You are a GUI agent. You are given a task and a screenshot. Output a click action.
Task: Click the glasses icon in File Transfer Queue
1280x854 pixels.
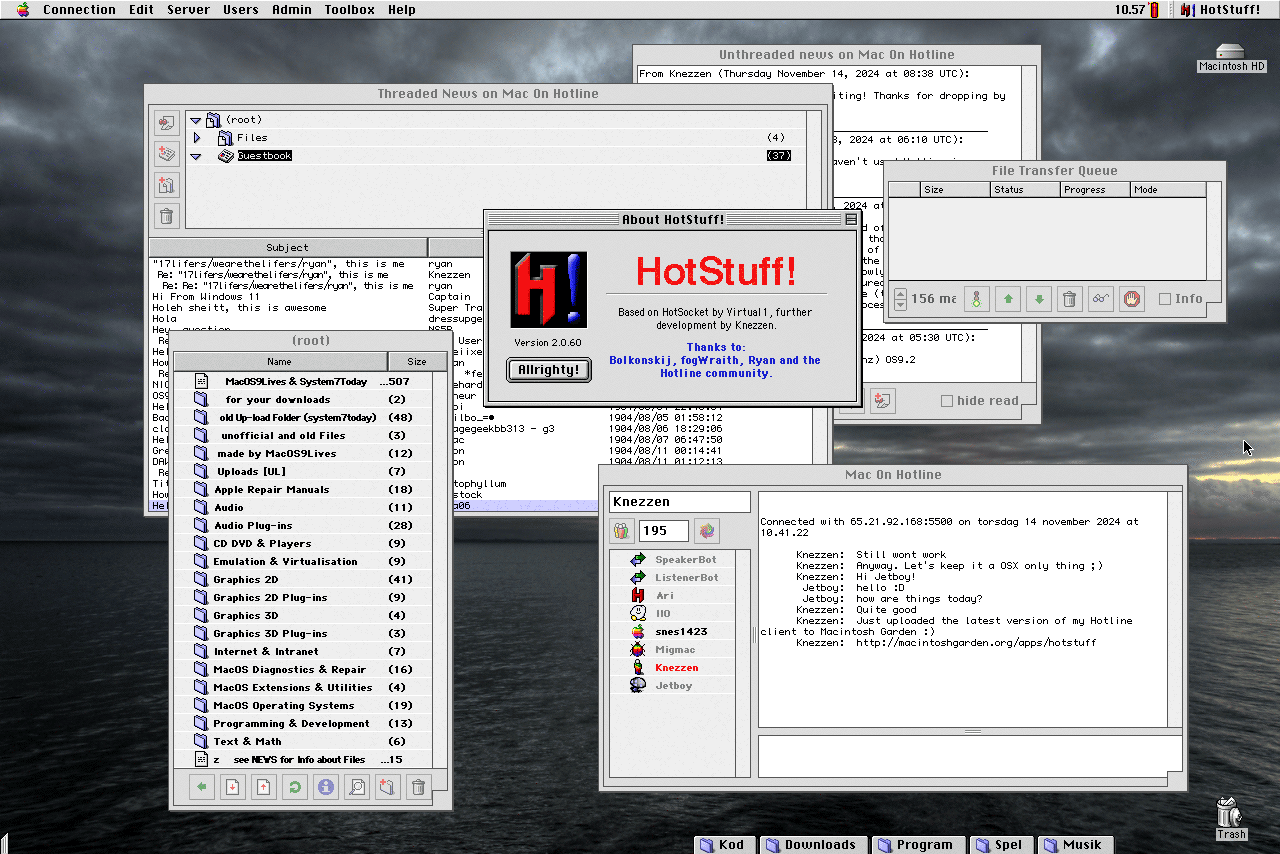[1100, 298]
